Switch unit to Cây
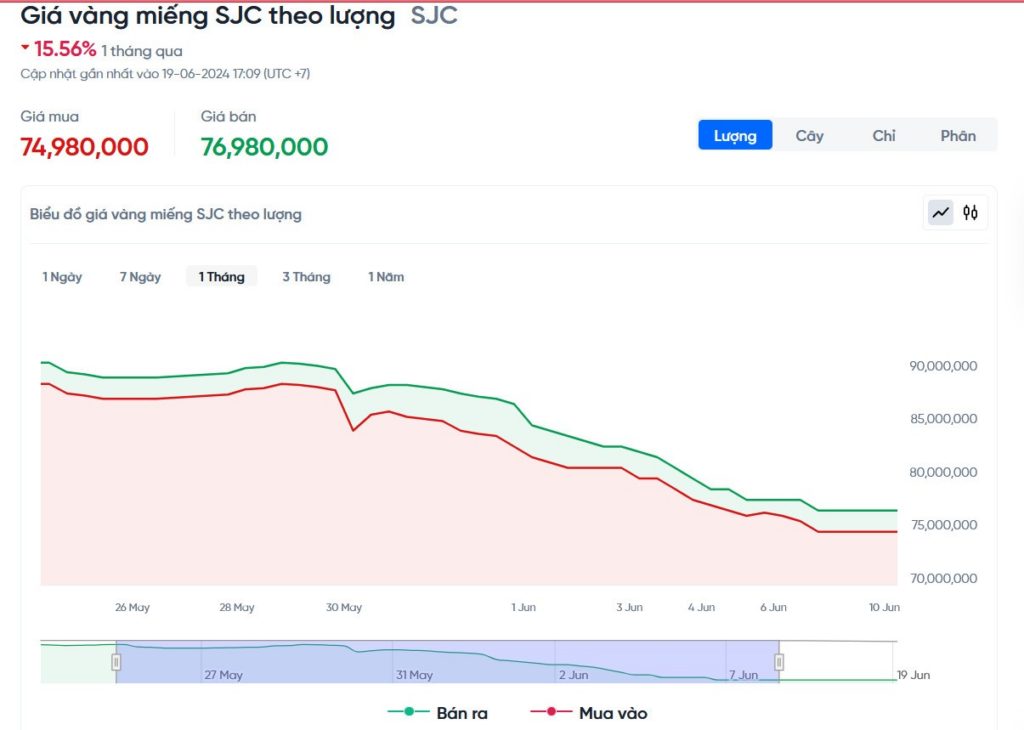This screenshot has height=730, width=1024. pos(809,136)
